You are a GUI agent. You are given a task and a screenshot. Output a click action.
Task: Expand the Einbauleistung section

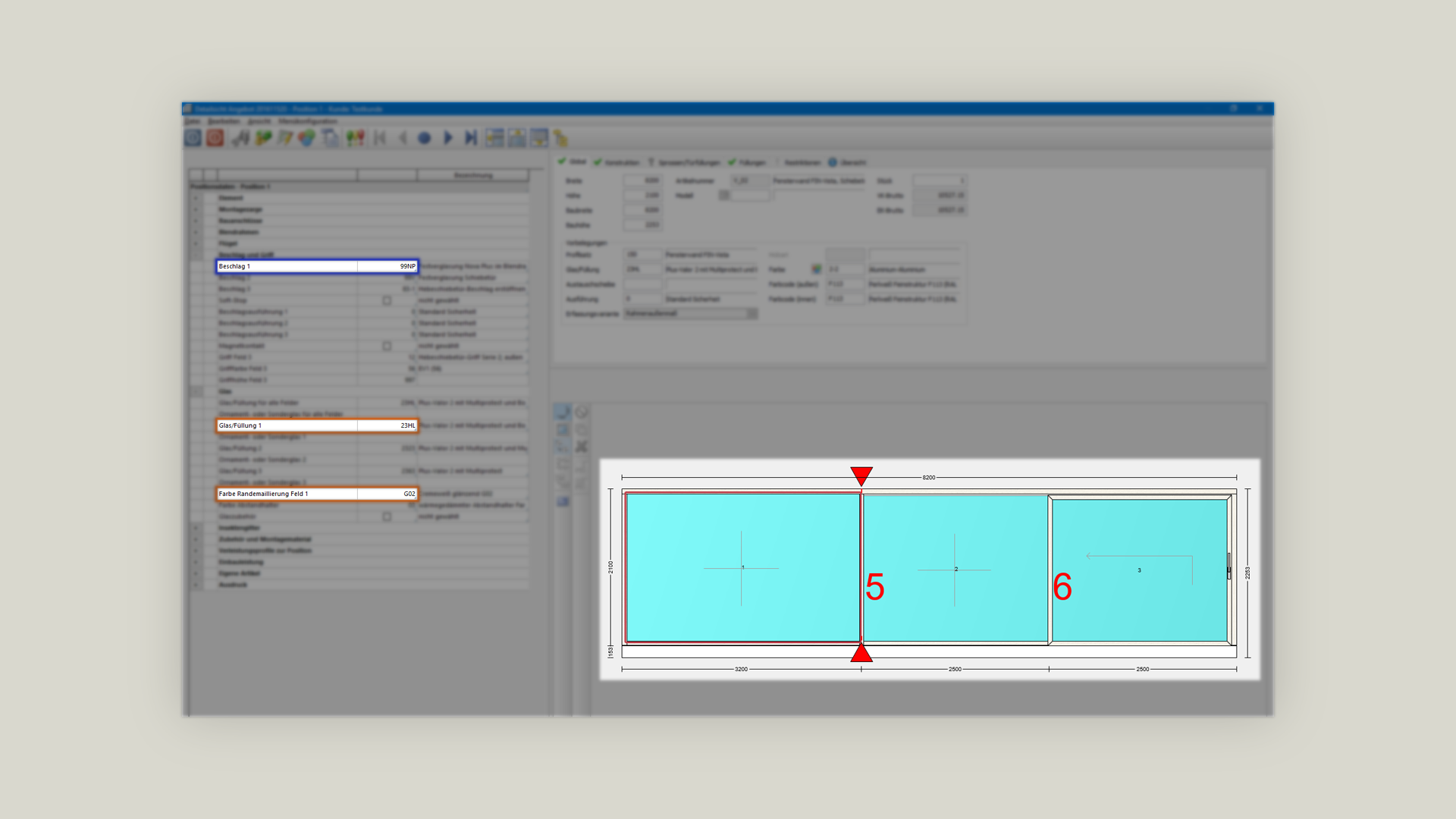point(196,562)
